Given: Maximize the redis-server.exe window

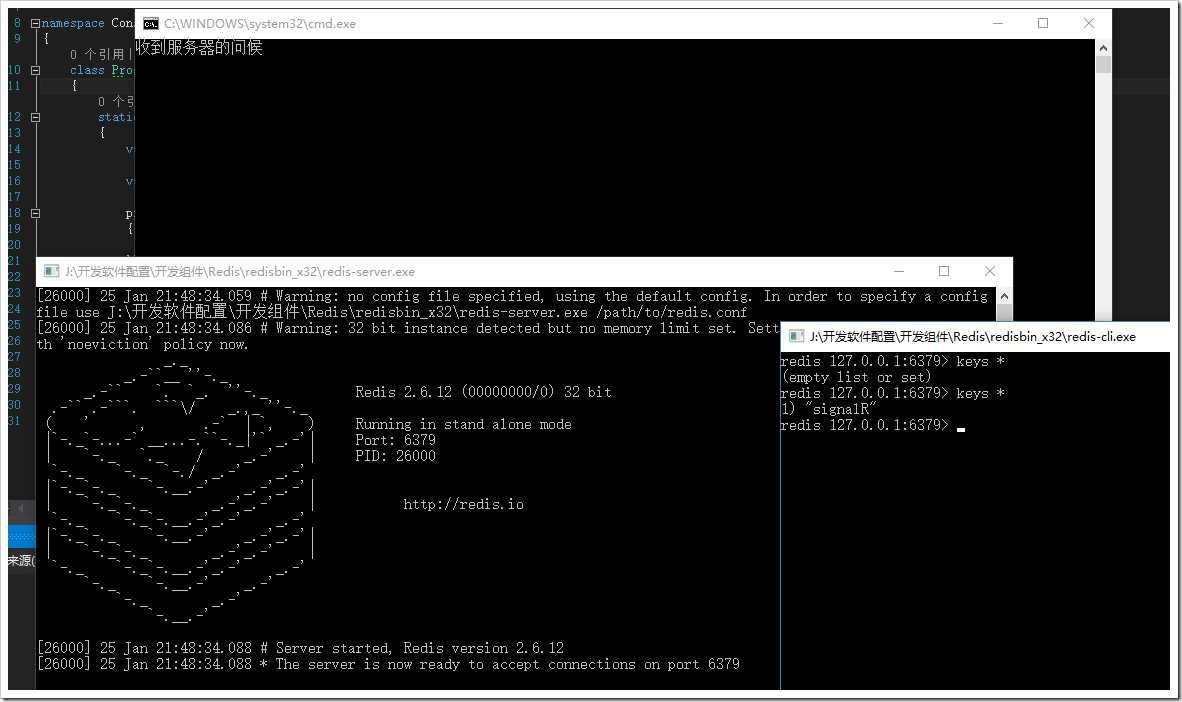Looking at the screenshot, I should [944, 271].
